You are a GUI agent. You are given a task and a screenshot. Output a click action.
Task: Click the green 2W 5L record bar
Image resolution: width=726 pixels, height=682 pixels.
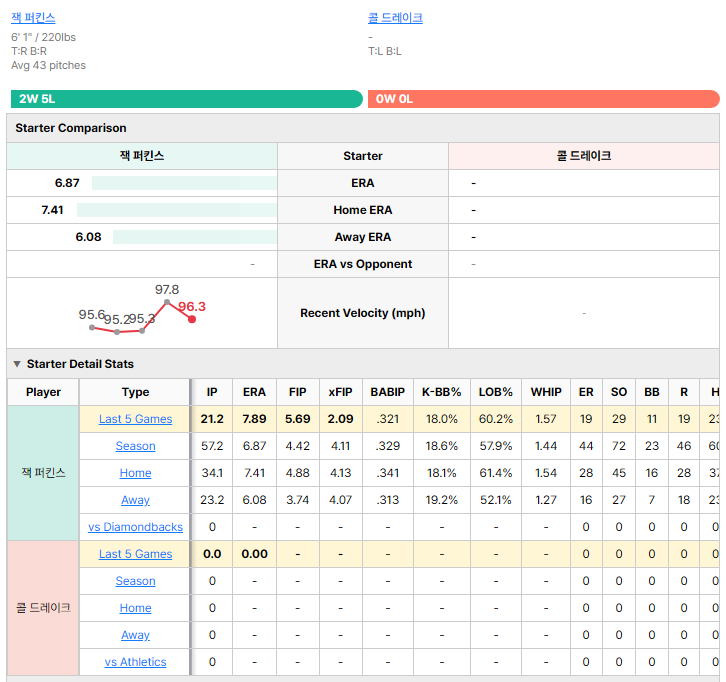click(187, 99)
